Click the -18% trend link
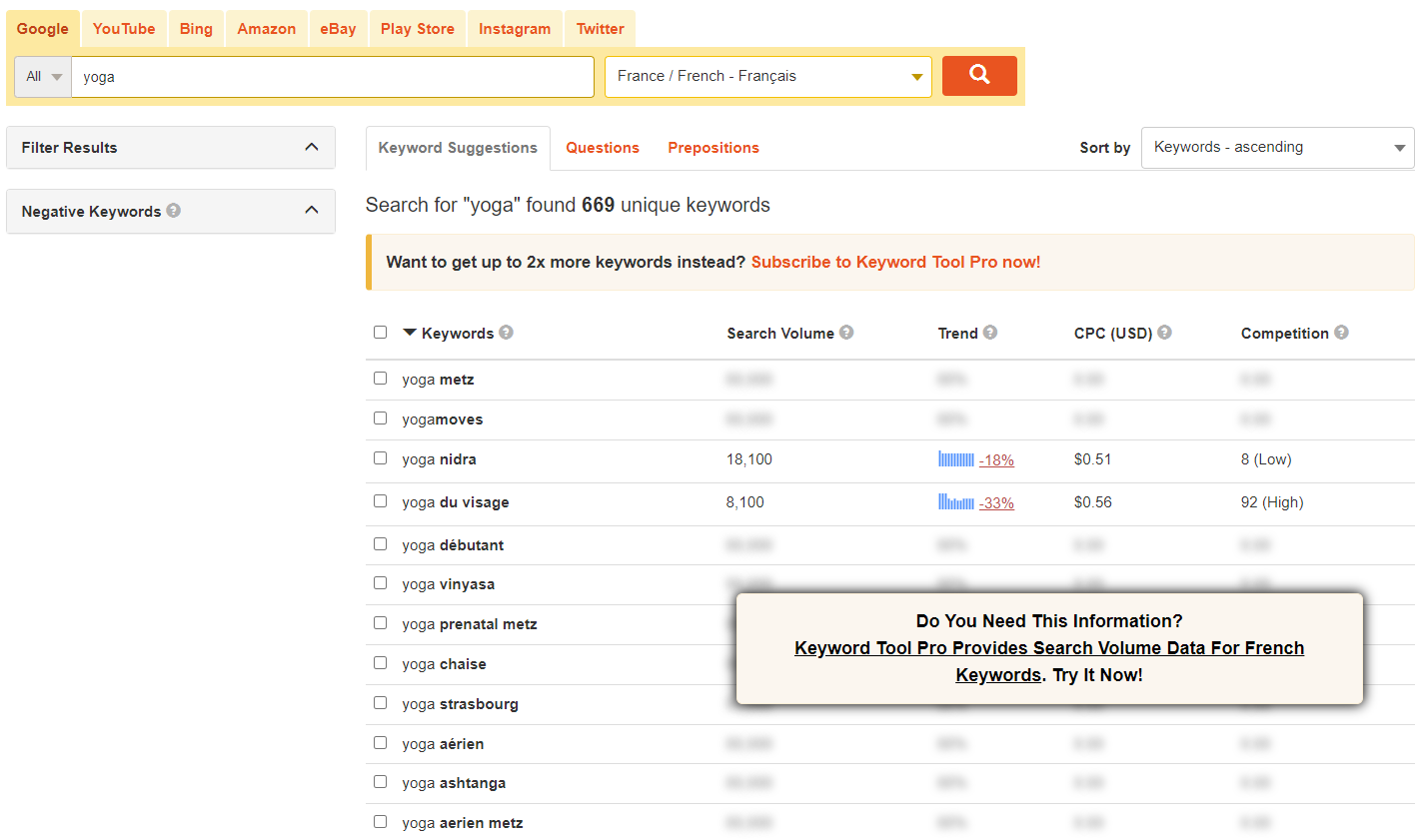Image resolution: width=1425 pixels, height=840 pixels. click(x=996, y=460)
